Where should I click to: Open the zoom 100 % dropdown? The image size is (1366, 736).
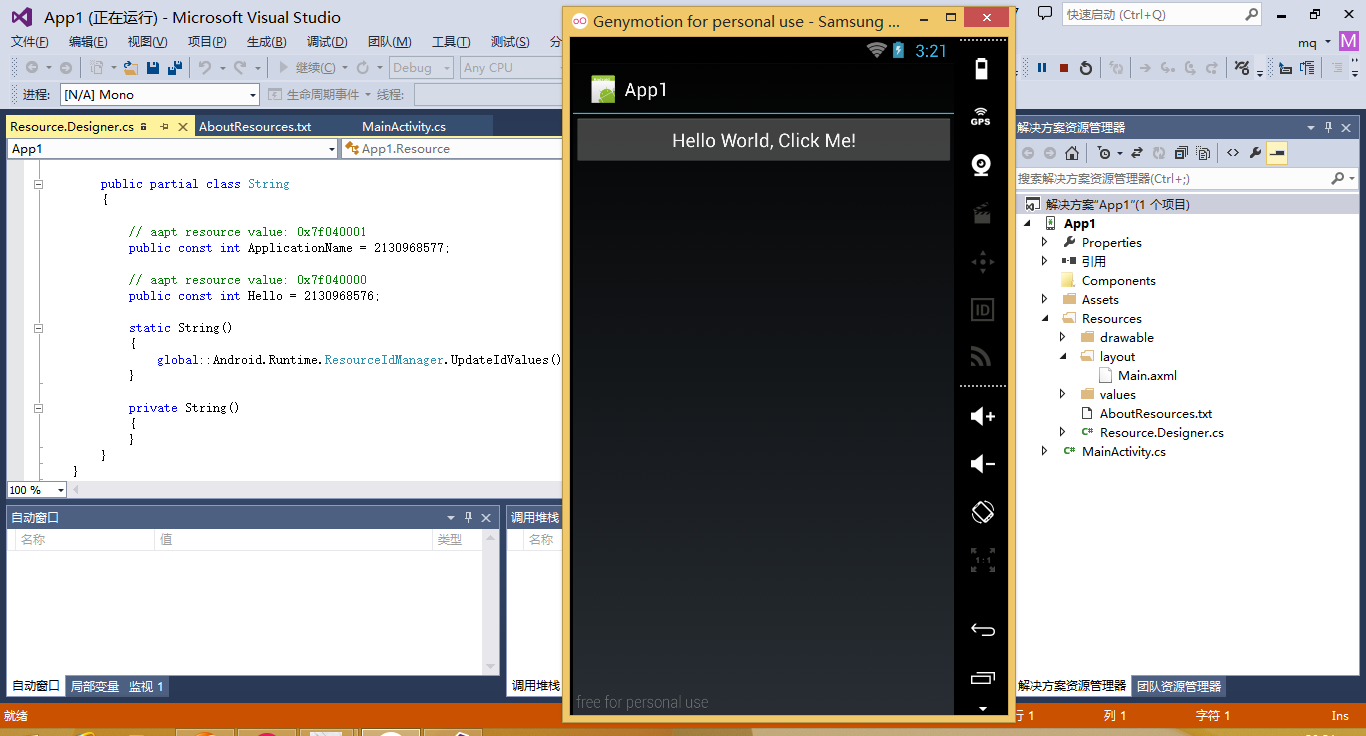(60, 490)
